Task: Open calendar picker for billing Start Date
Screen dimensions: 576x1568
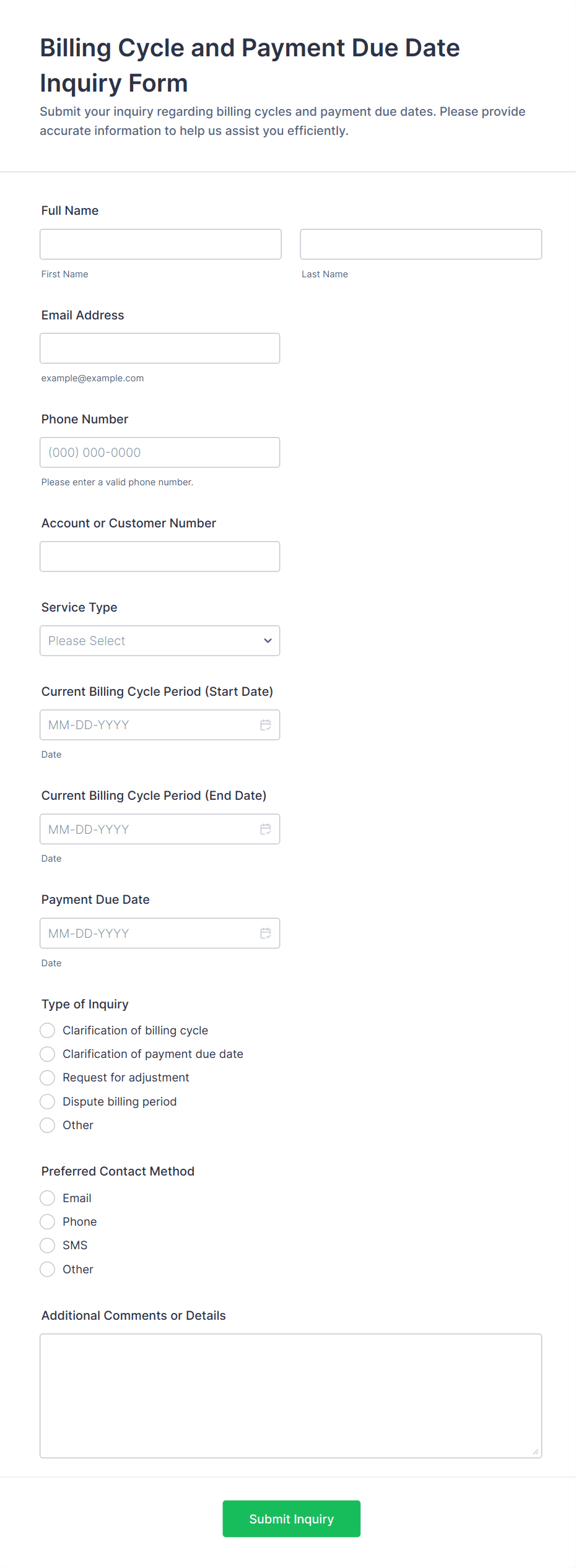Action: click(x=265, y=725)
